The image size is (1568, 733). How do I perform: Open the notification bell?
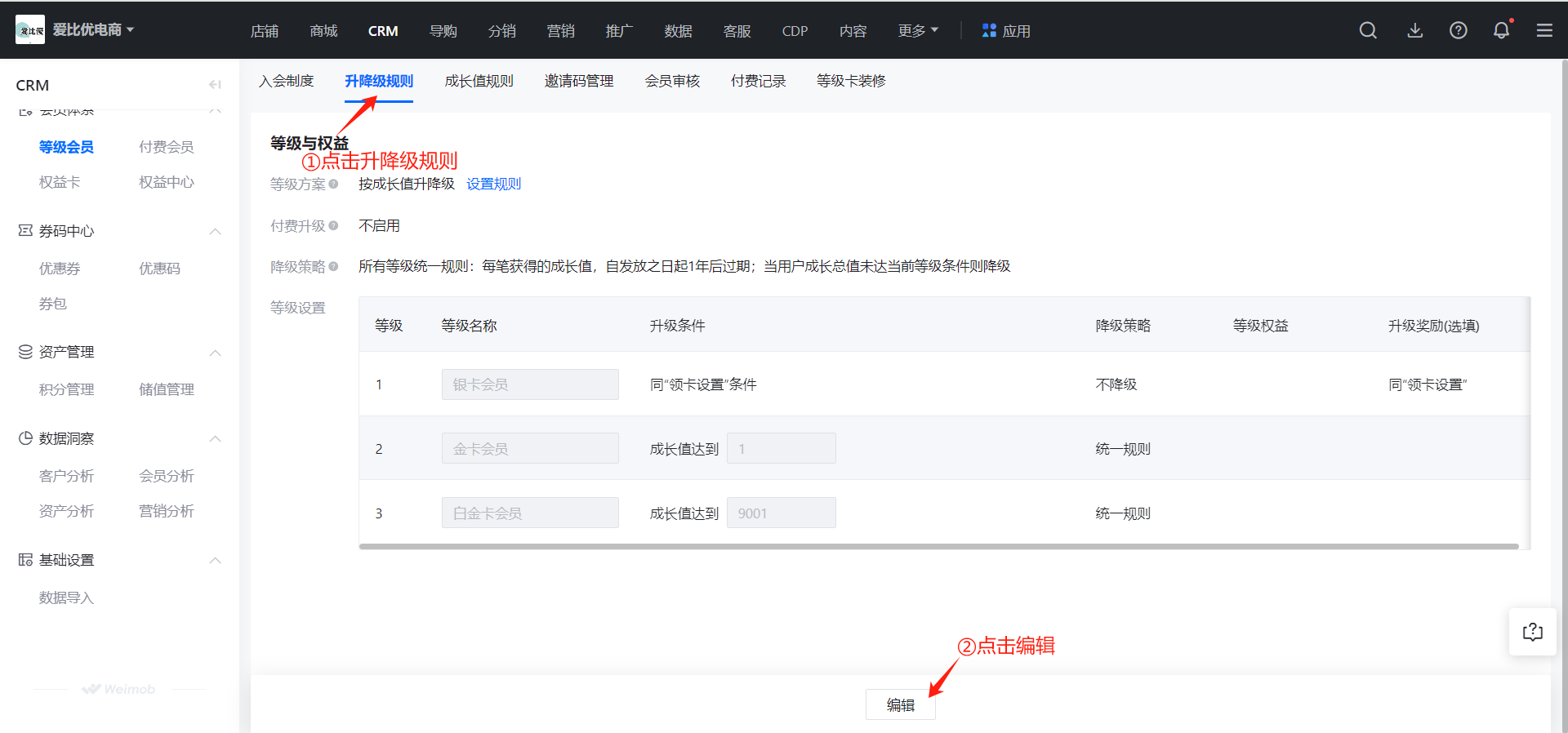pyautogui.click(x=1502, y=30)
